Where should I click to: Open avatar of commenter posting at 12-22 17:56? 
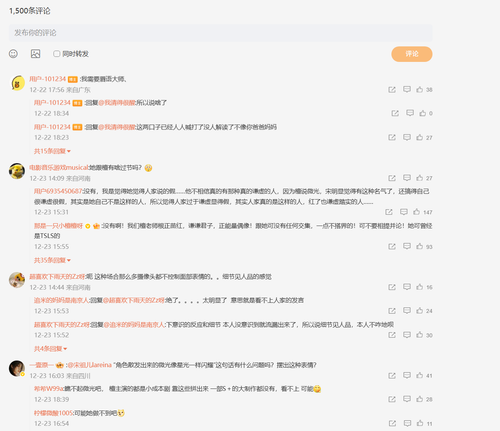(x=17, y=83)
